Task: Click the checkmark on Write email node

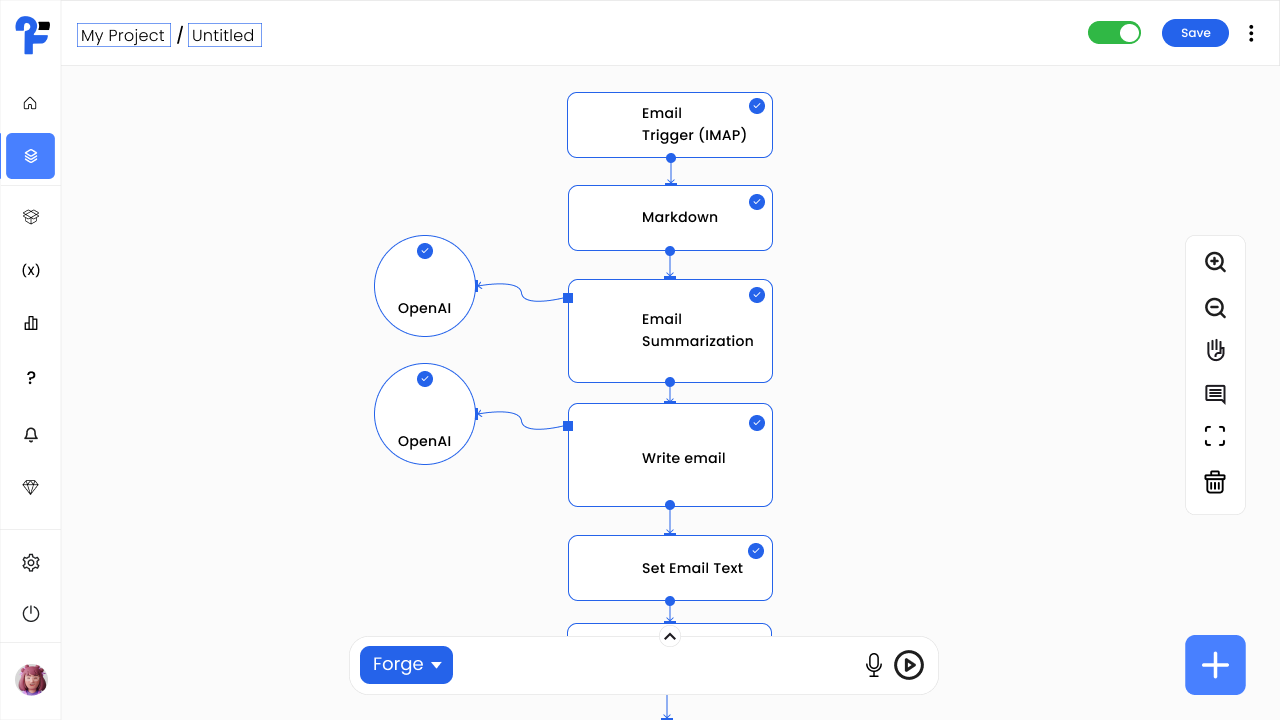Action: 757,423
